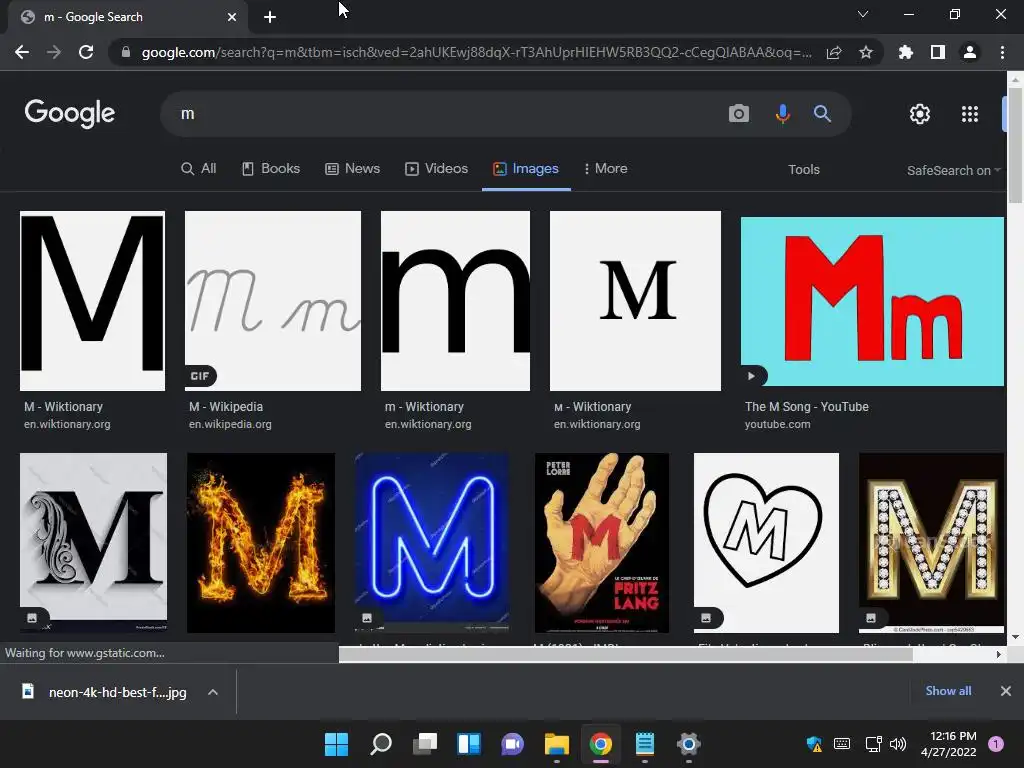1024x768 pixels.
Task: Click the vertical page scrollbar thumb
Action: coord(1015,145)
